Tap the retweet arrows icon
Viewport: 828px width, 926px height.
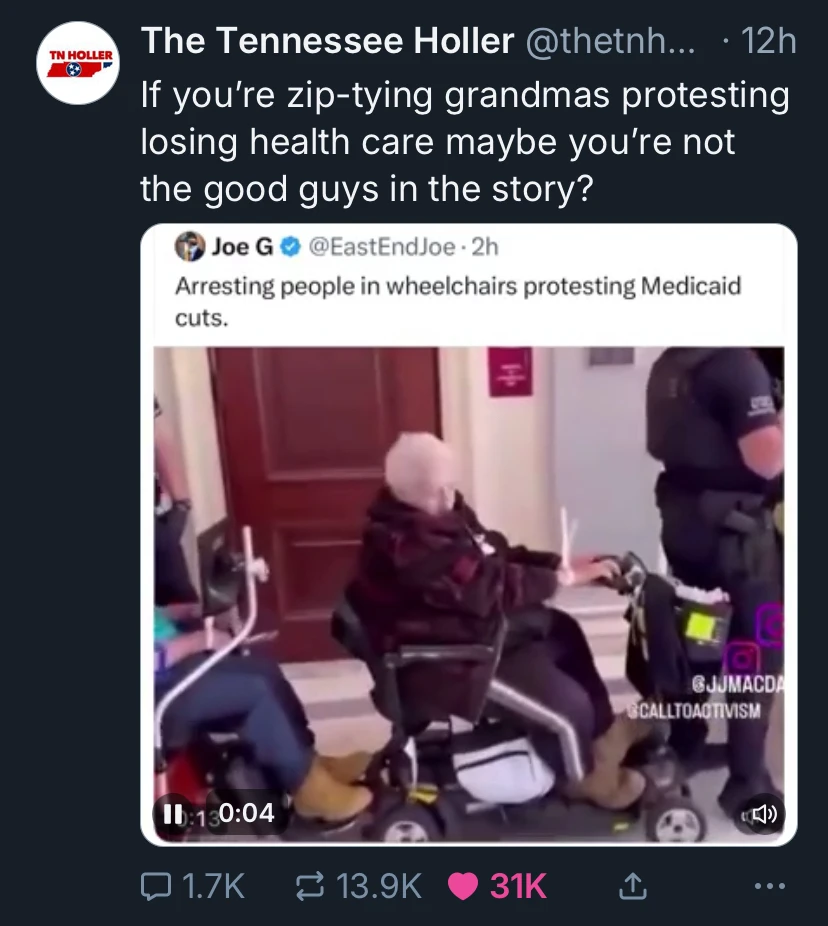click(x=310, y=885)
